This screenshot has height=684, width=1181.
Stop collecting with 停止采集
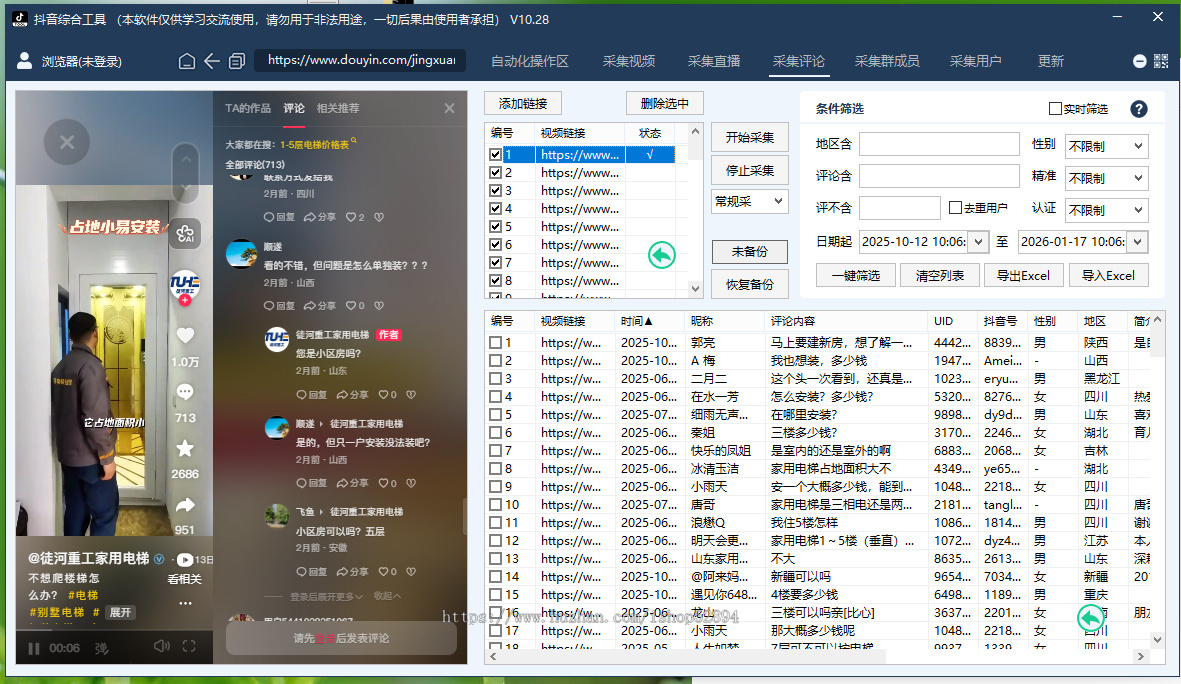pyautogui.click(x=749, y=170)
